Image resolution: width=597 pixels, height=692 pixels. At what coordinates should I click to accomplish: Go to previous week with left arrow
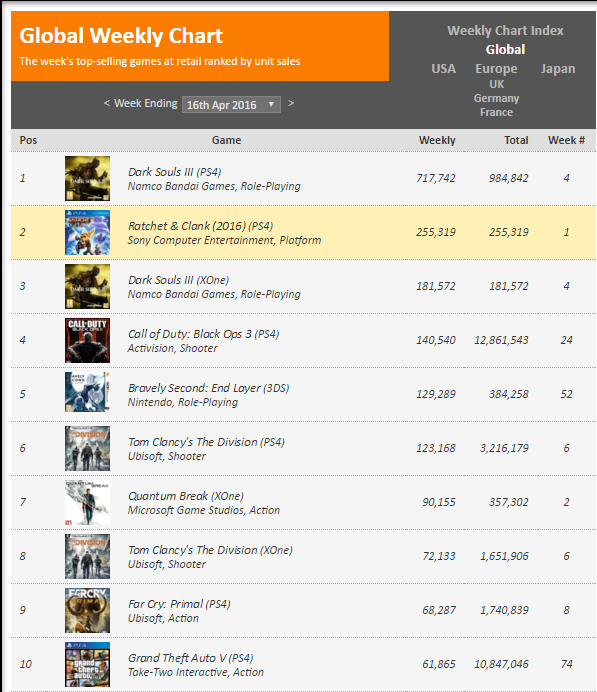[107, 103]
